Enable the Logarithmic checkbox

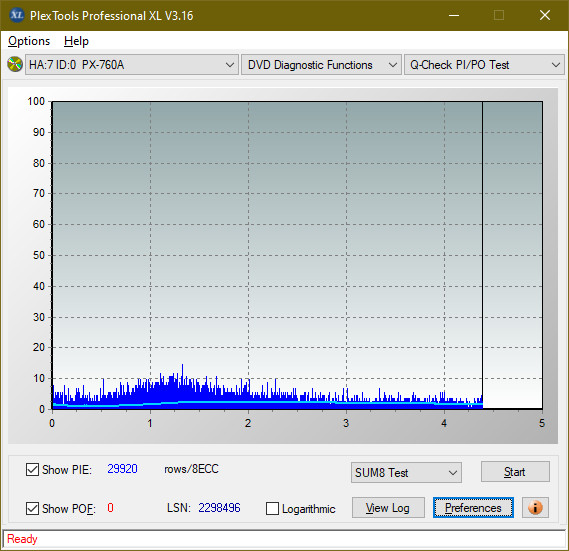point(273,509)
